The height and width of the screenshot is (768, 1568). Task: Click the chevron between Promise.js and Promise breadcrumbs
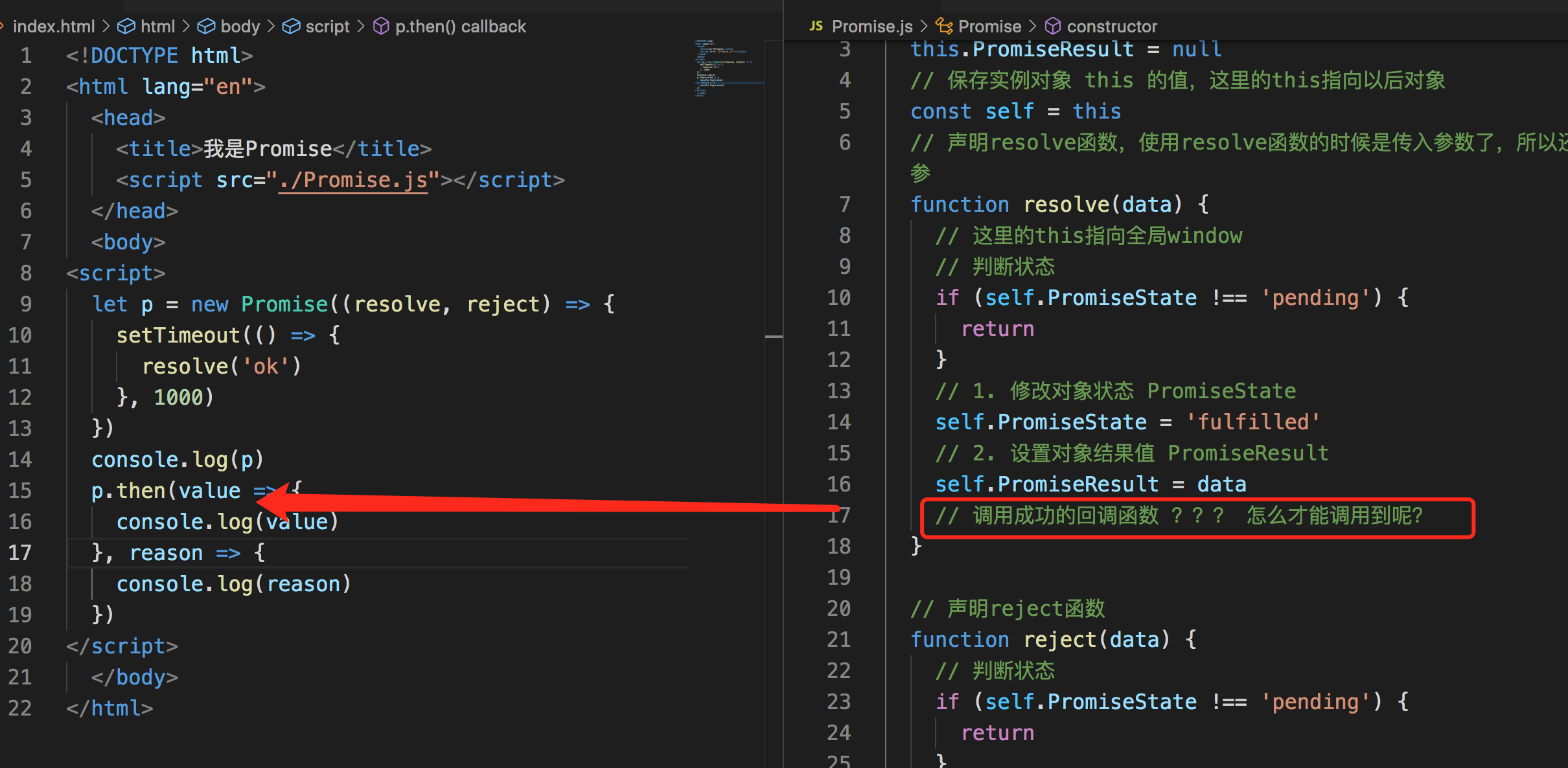924,27
